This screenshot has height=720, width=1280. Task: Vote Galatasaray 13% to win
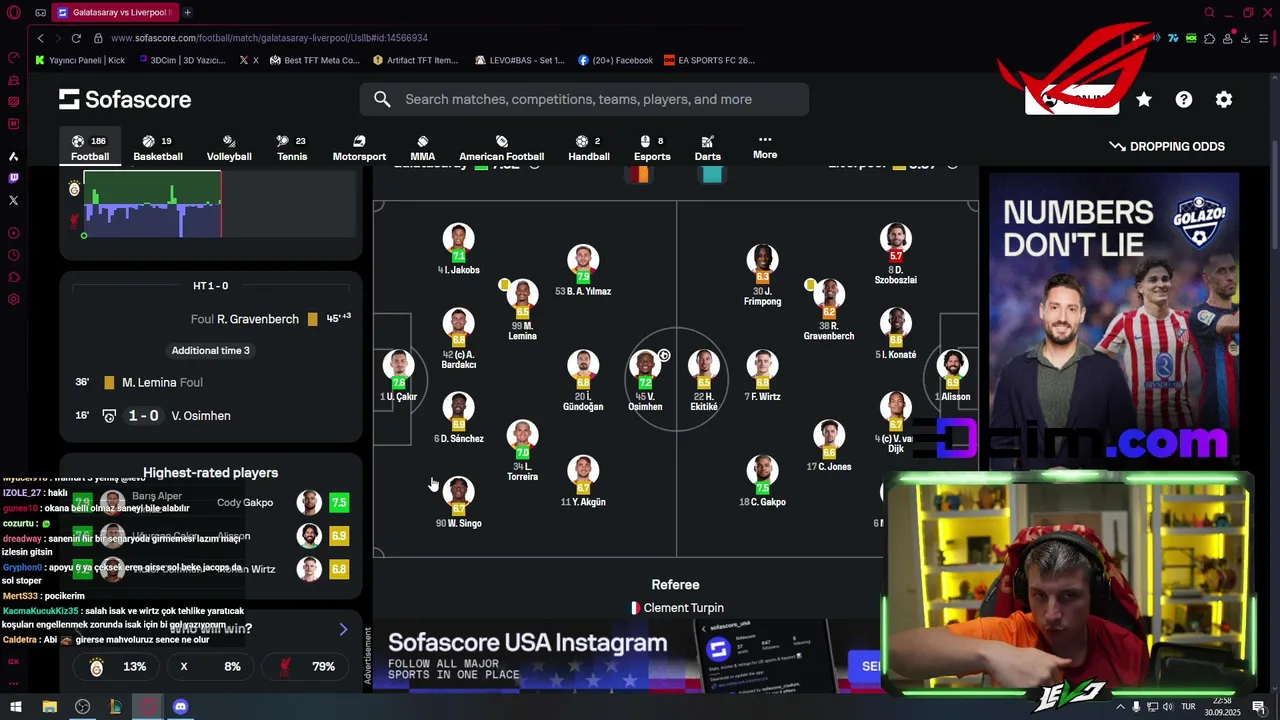[x=117, y=667]
